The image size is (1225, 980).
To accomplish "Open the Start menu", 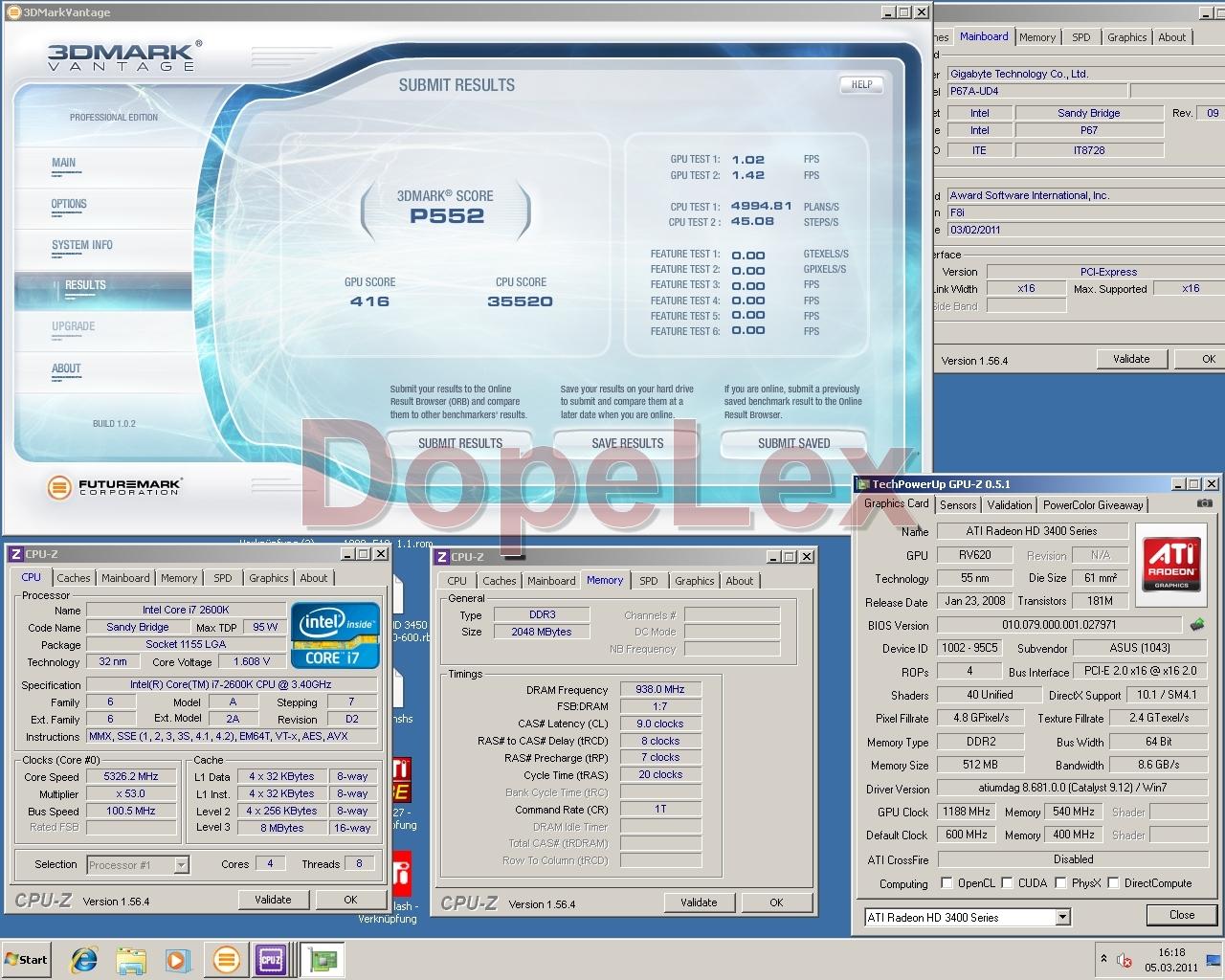I will (x=27, y=960).
